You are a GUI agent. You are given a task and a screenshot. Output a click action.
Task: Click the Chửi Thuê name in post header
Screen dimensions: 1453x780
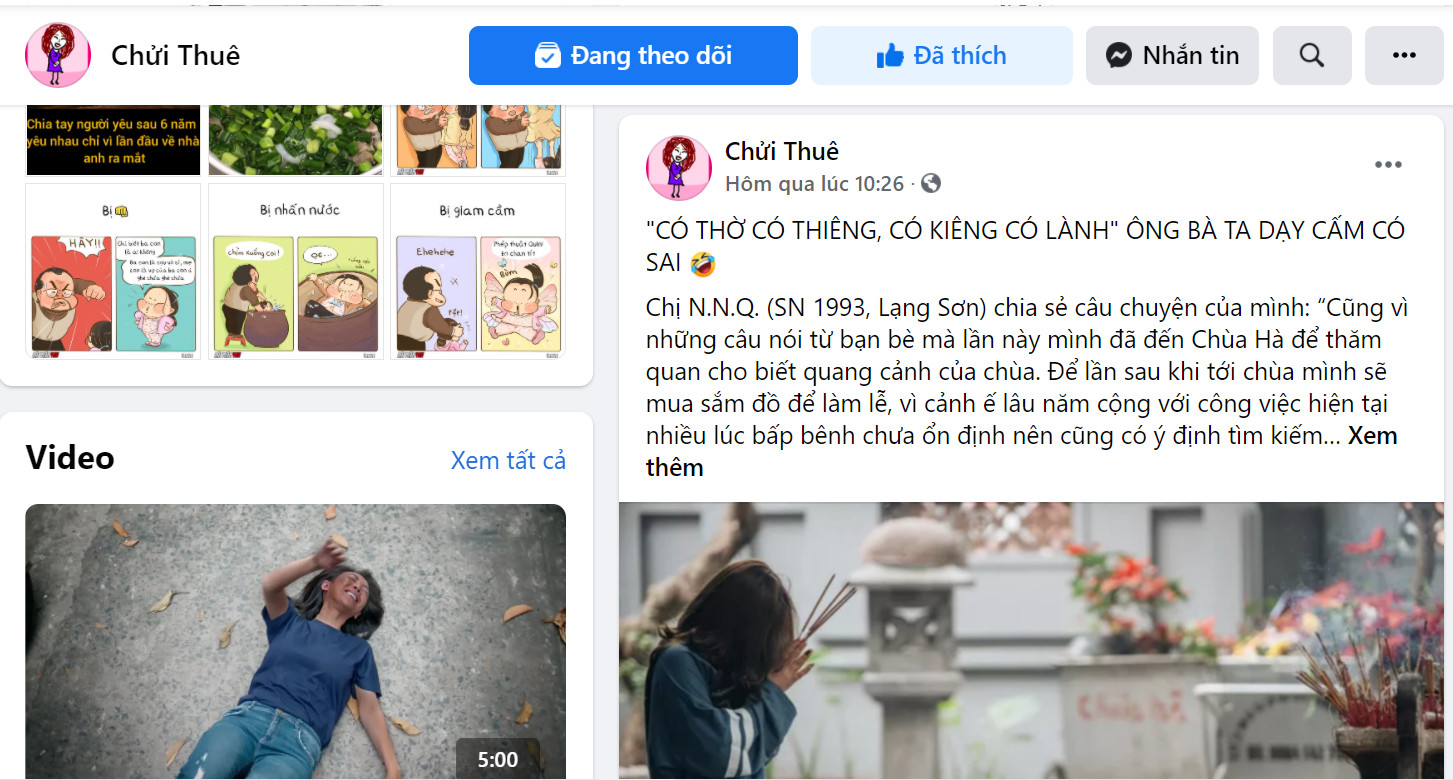coord(782,151)
